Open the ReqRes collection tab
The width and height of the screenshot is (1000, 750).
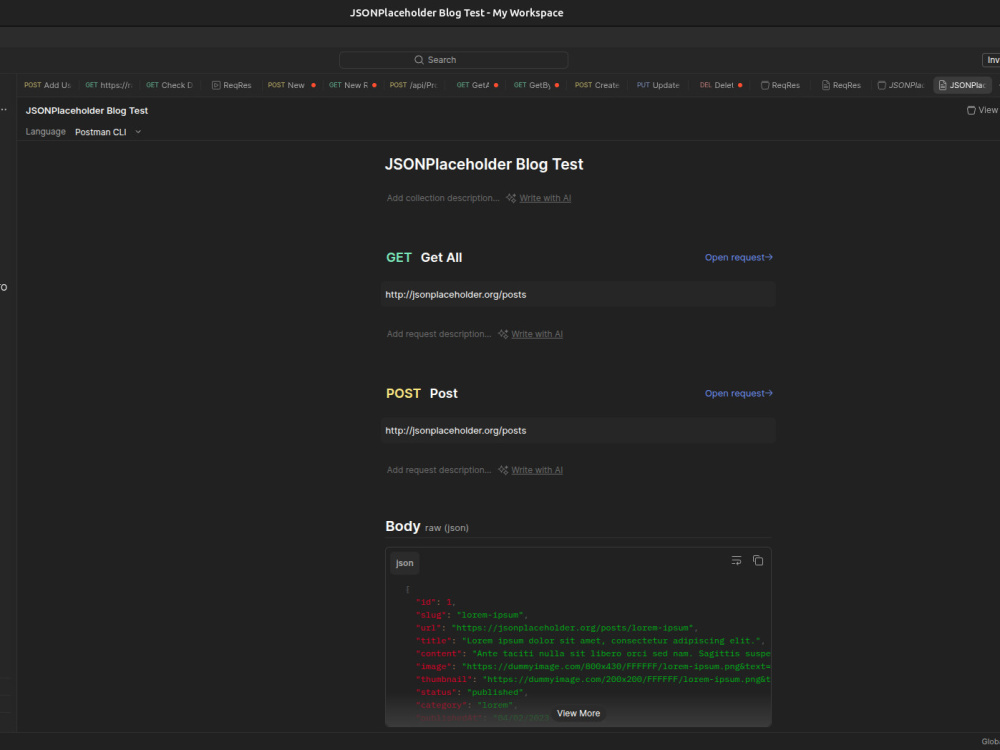coord(780,85)
